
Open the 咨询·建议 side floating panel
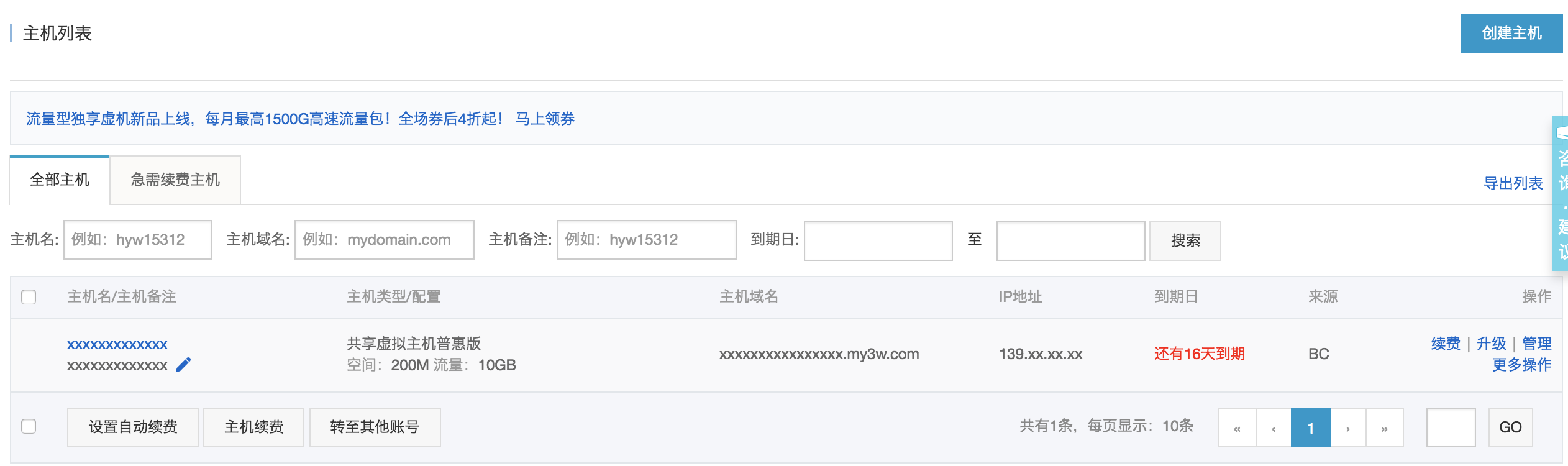point(1560,193)
